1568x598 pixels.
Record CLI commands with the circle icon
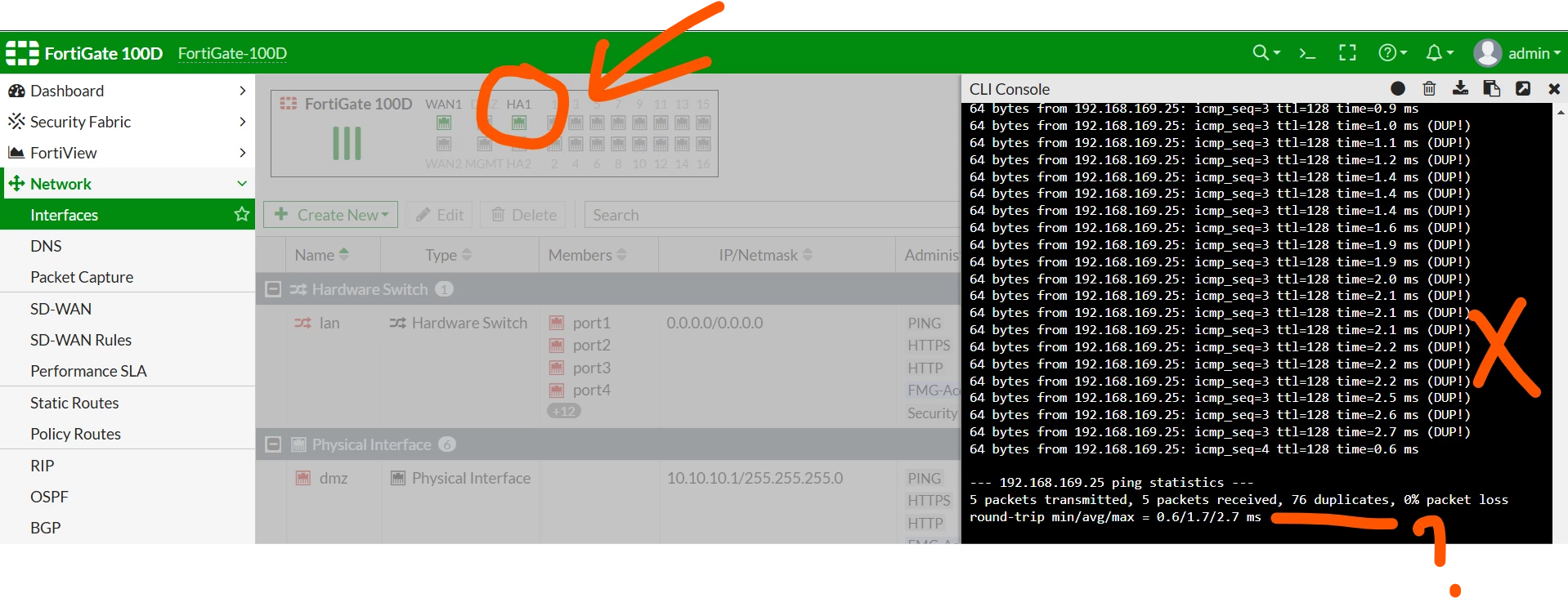(x=1398, y=88)
